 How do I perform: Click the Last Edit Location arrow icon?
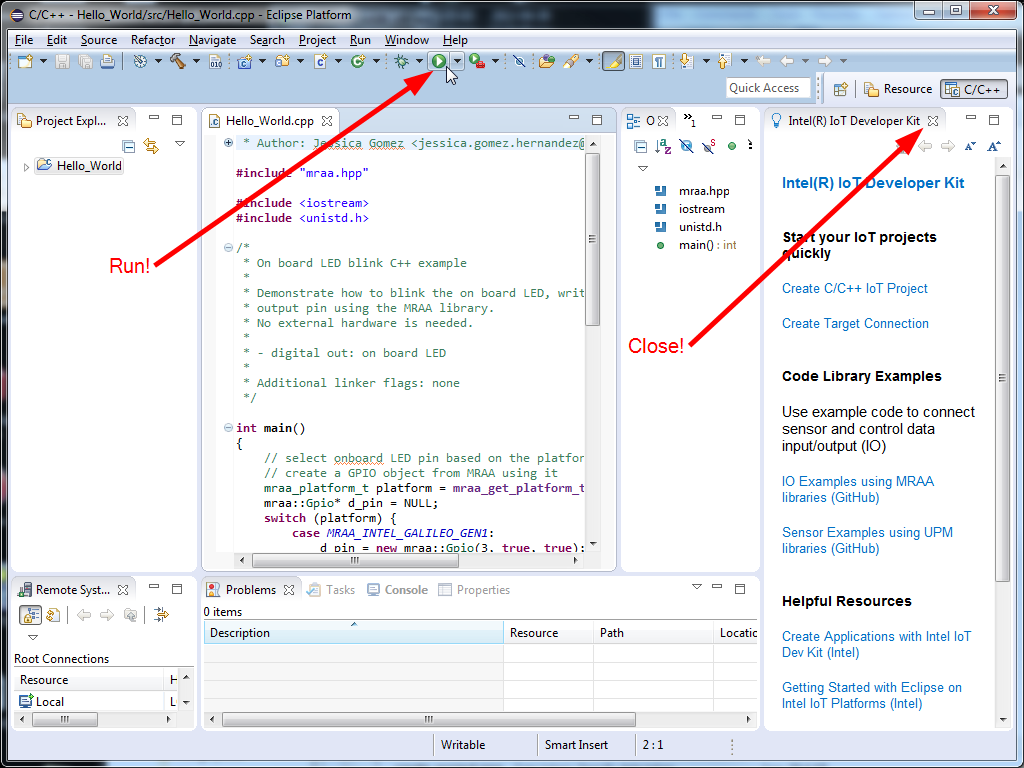pos(763,61)
